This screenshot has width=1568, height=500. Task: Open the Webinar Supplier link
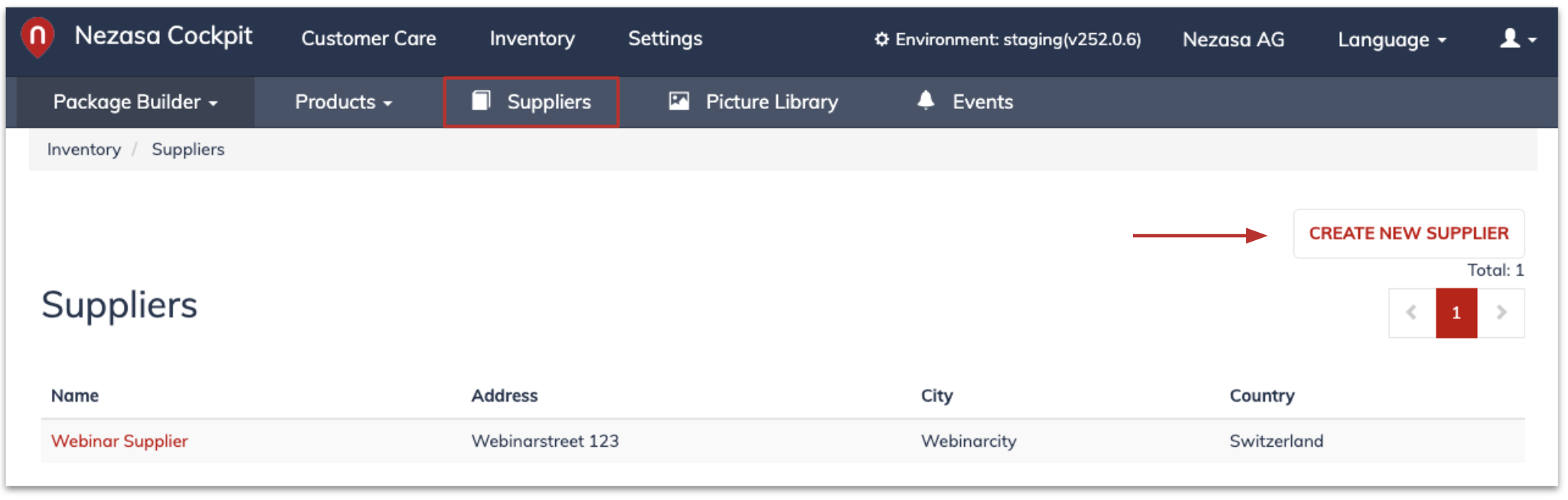pyautogui.click(x=119, y=441)
